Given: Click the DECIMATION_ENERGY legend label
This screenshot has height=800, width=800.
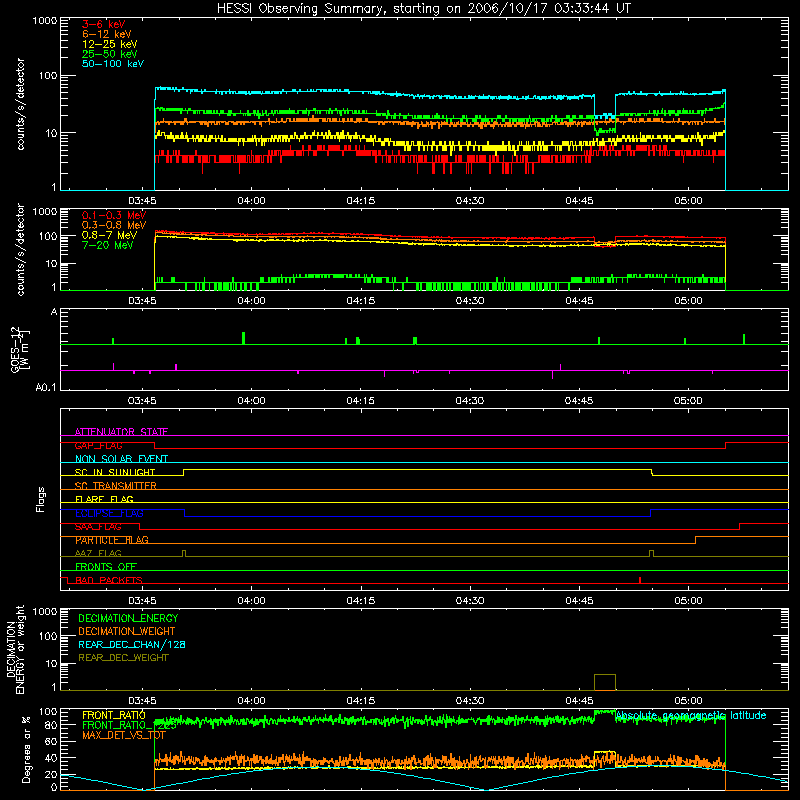Looking at the screenshot, I should (128, 618).
